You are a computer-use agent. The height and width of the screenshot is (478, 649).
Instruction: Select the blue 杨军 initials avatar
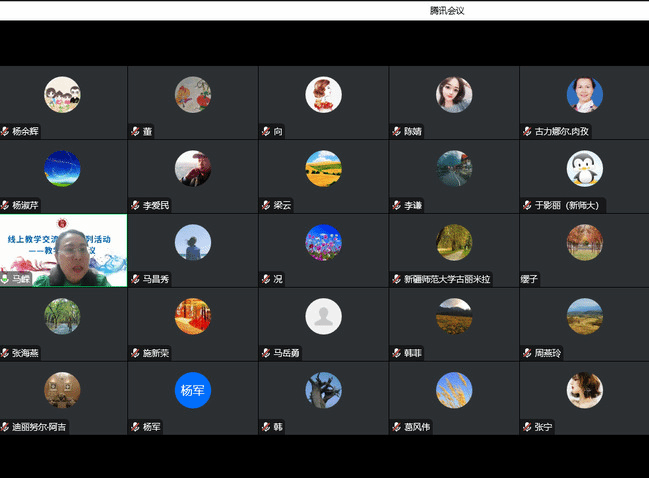click(193, 390)
